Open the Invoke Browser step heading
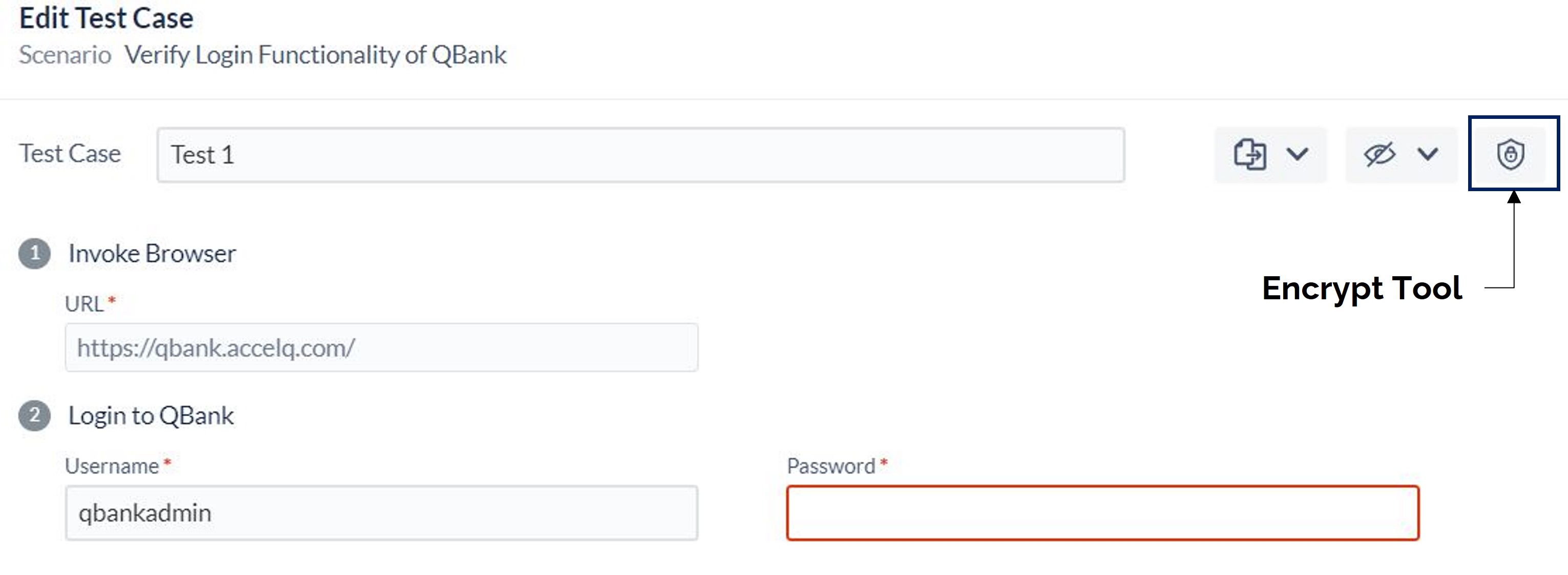The image size is (1568, 575). [152, 253]
